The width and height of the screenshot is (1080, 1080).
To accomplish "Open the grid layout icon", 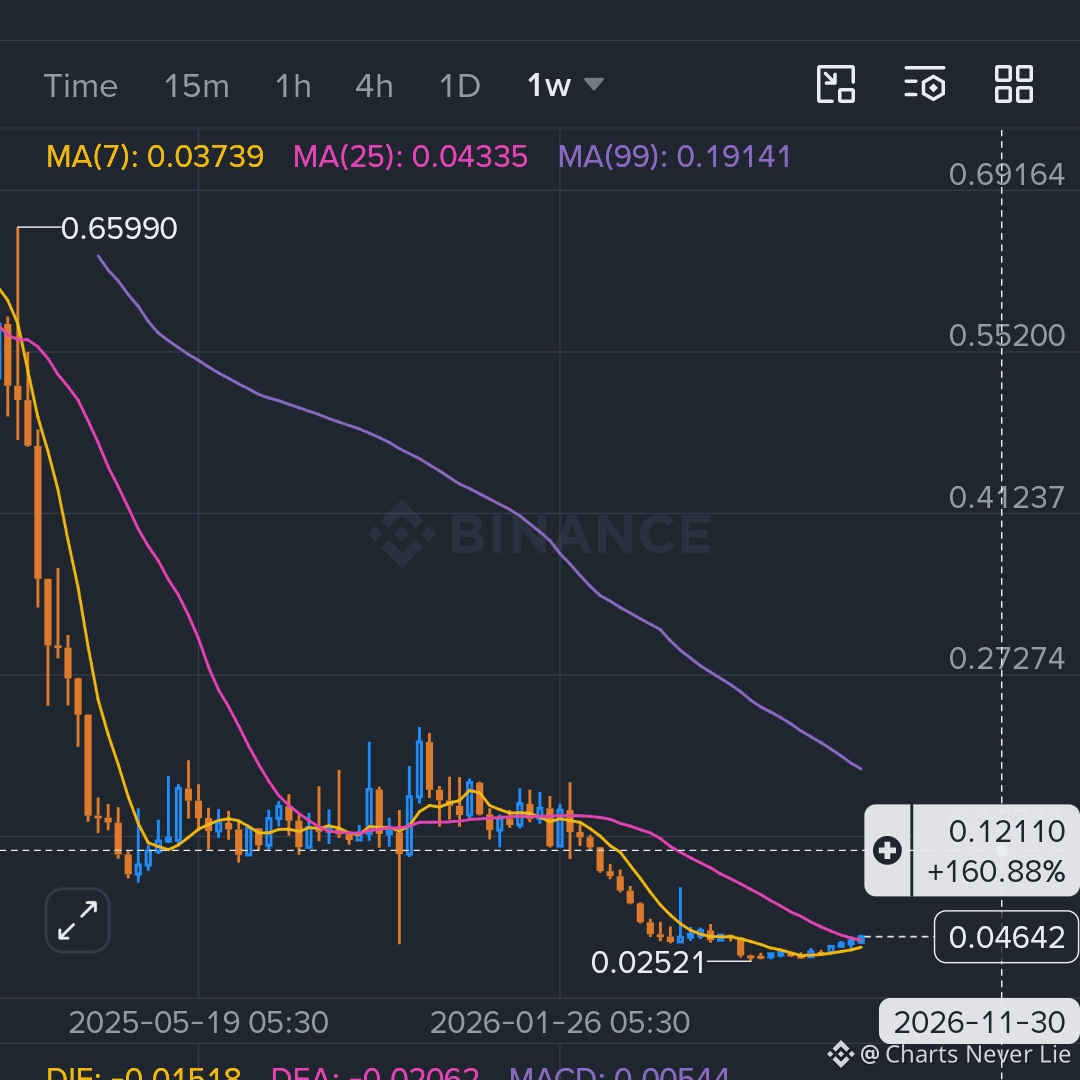I will [x=1014, y=85].
